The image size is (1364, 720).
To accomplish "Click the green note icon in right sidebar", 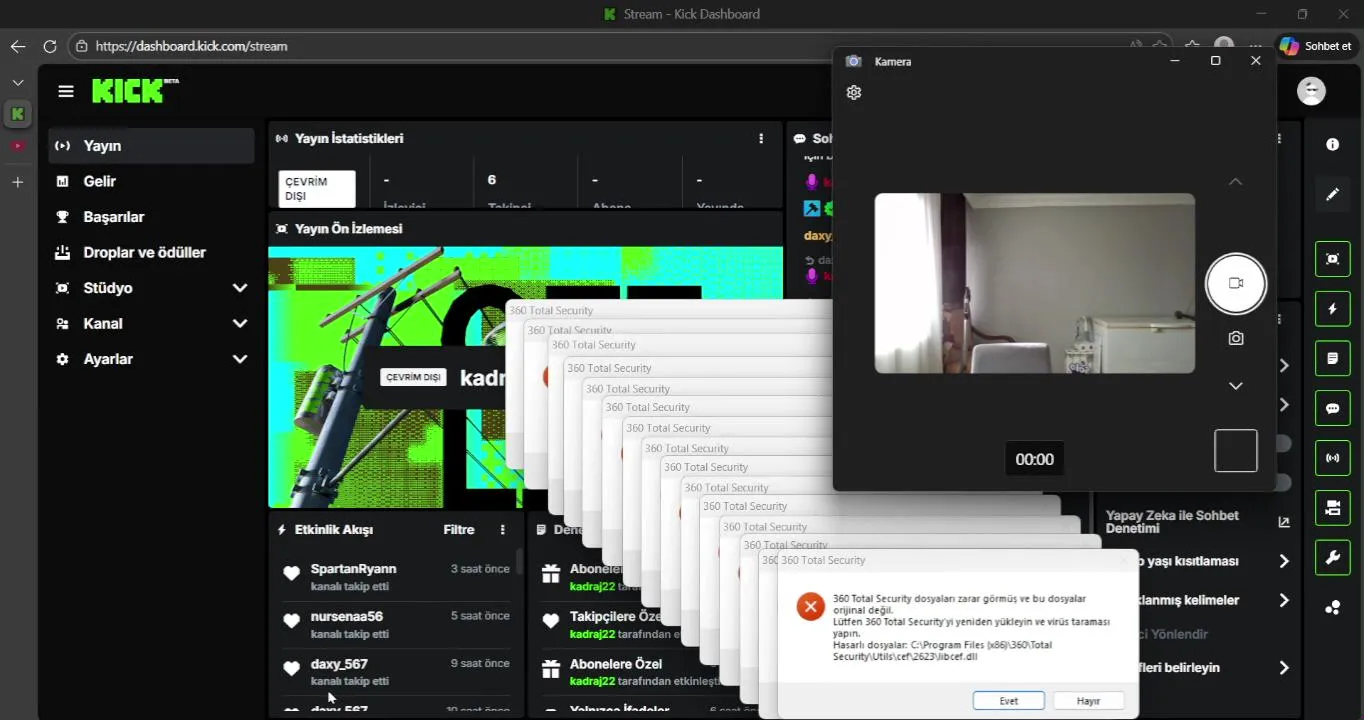I will coord(1332,358).
